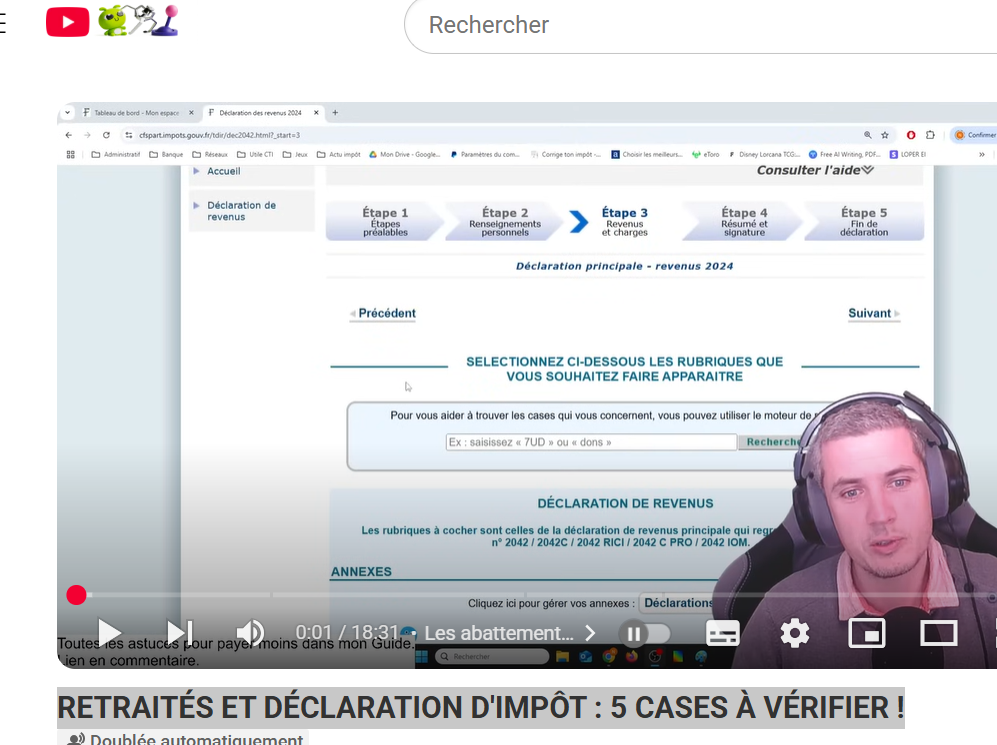The image size is (997, 745).
Task: Click the 'Doublée automatiquement' label
Action: pyautogui.click(x=196, y=740)
